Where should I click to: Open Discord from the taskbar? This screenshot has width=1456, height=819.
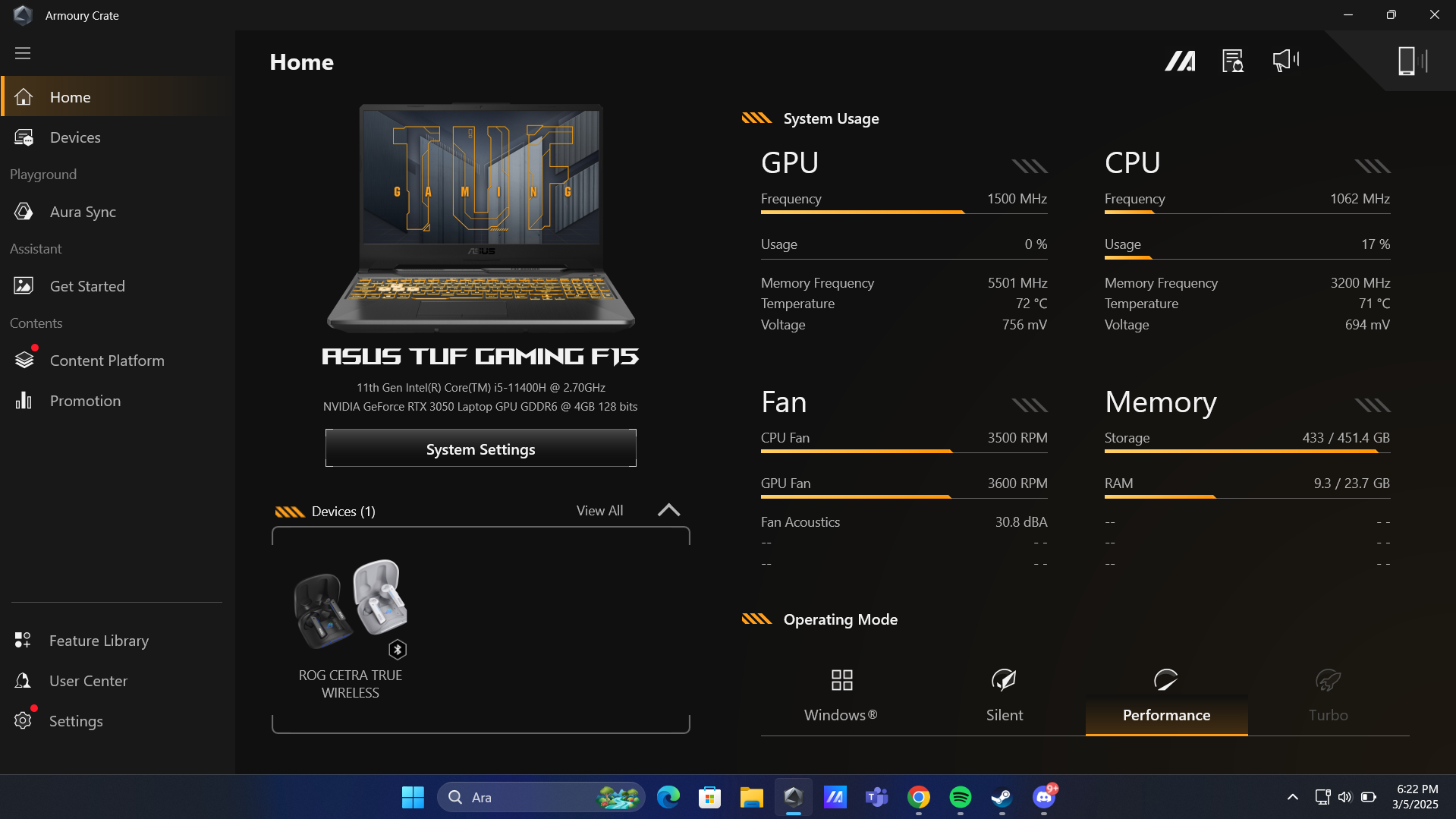(x=1044, y=797)
